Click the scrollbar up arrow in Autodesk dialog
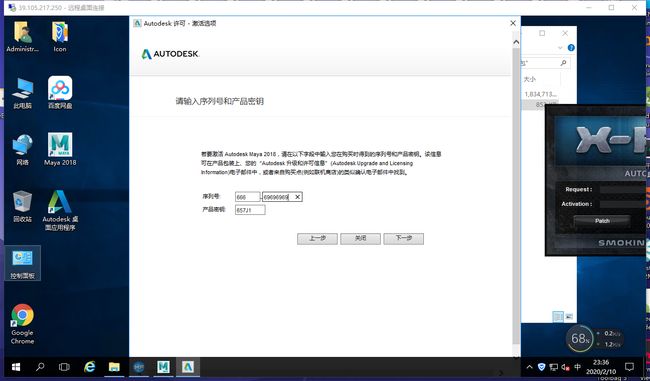Viewport: 650px width, 381px height. coord(516,42)
